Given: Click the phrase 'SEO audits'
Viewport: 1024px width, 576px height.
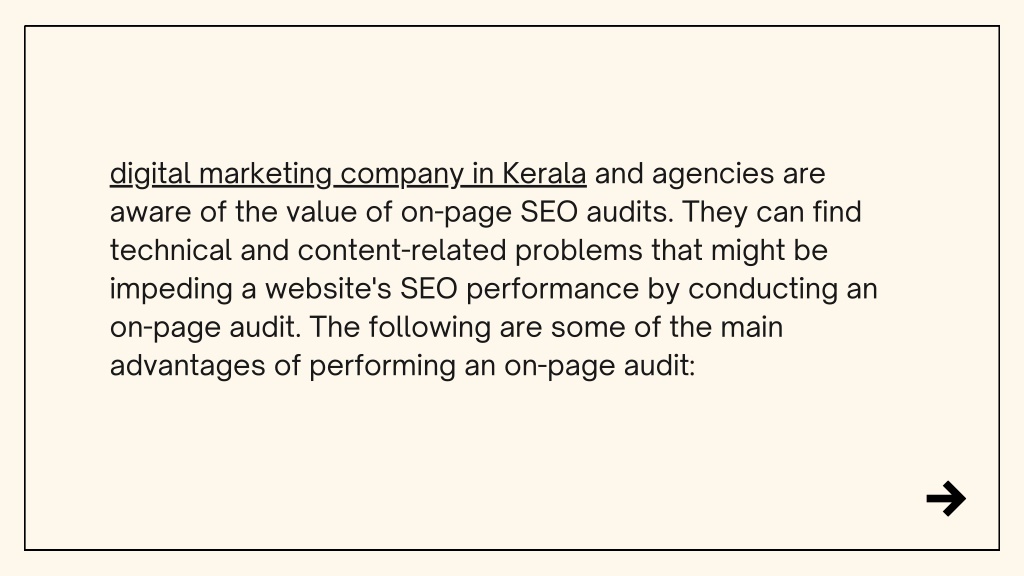Looking at the screenshot, I should click(x=596, y=212).
